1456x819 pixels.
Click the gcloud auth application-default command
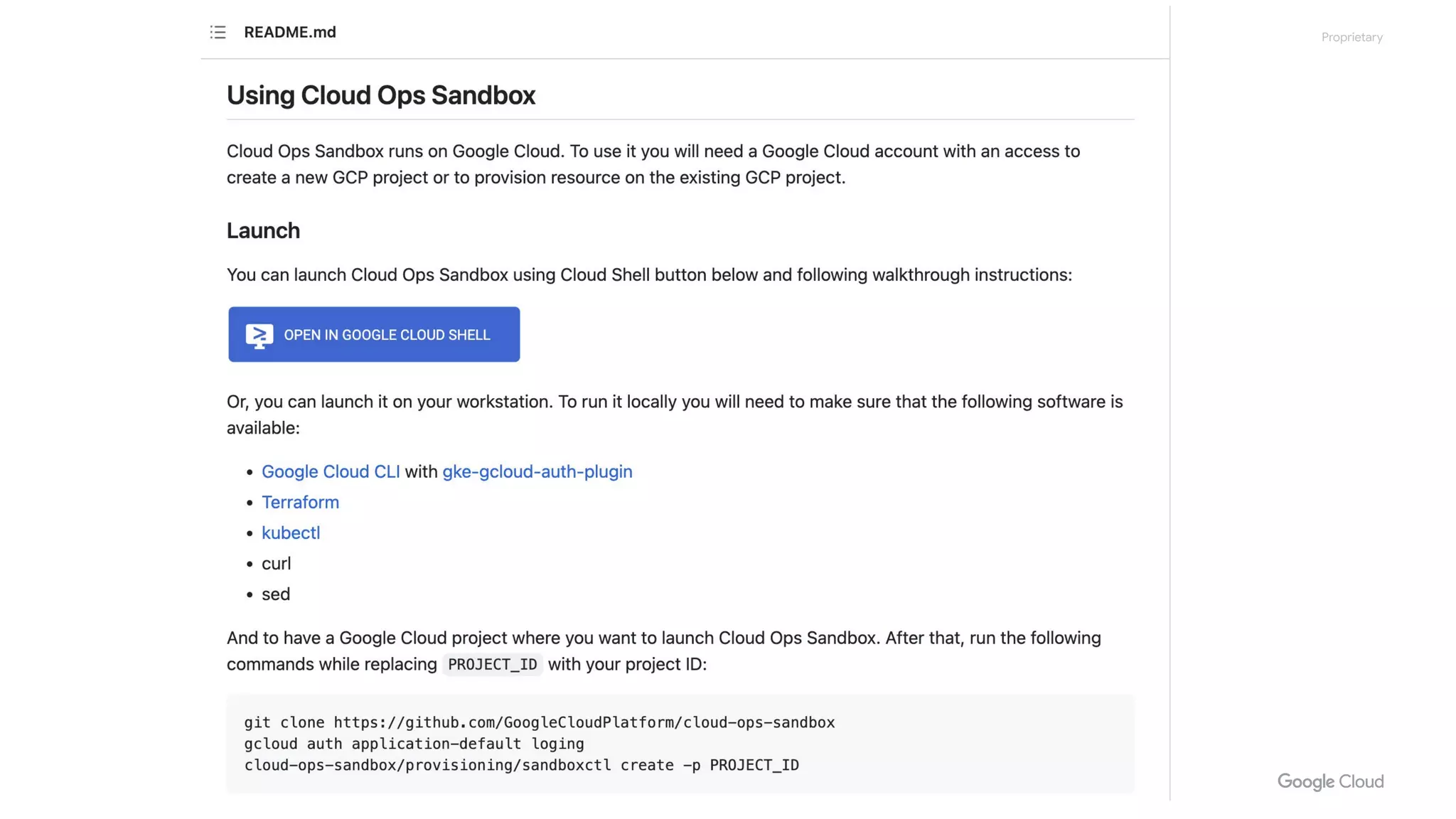tap(414, 744)
